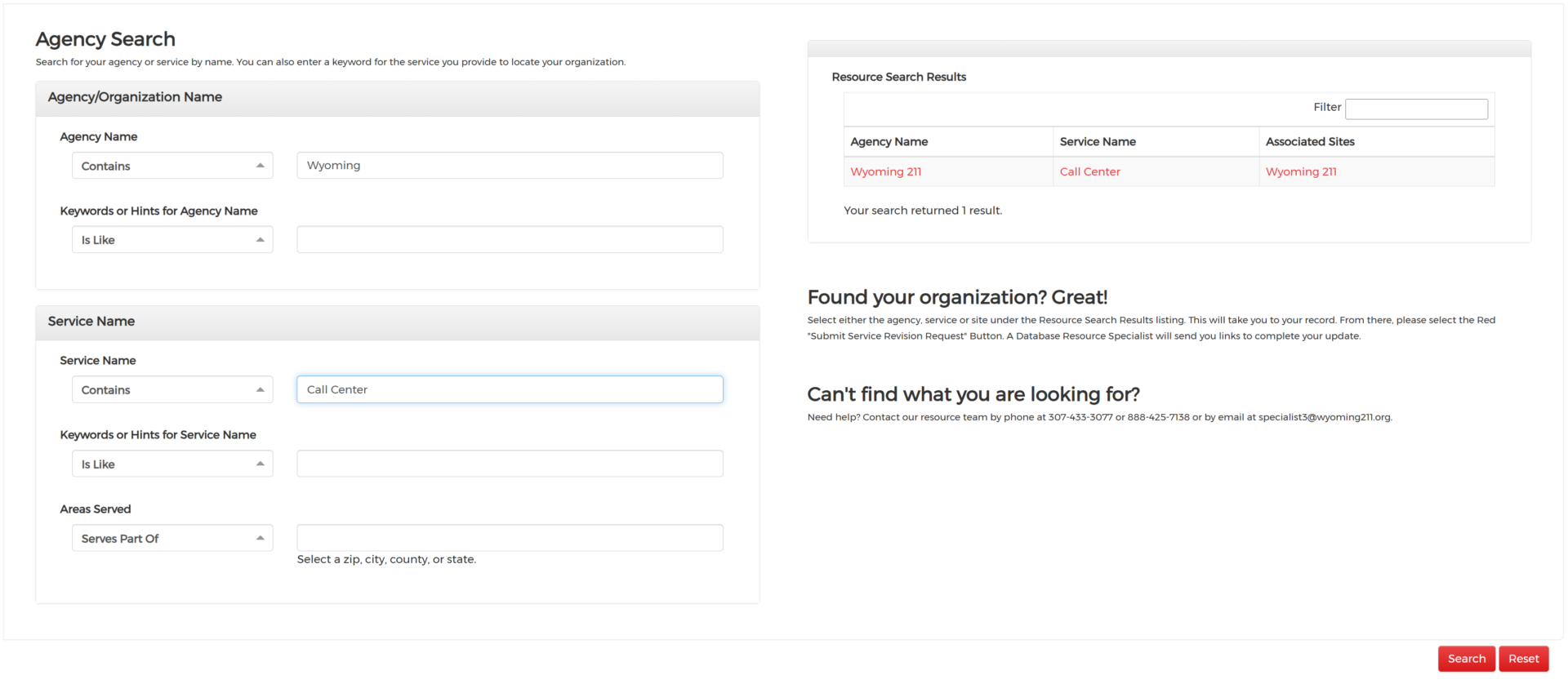Click the 'Your search returned 1 result.' text

pyautogui.click(x=923, y=211)
